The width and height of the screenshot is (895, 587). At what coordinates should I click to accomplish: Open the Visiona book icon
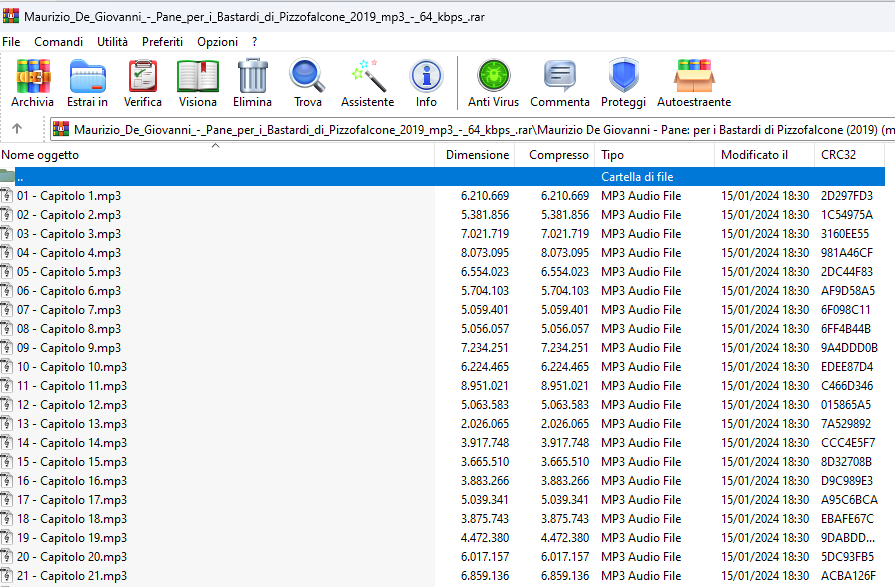click(197, 76)
